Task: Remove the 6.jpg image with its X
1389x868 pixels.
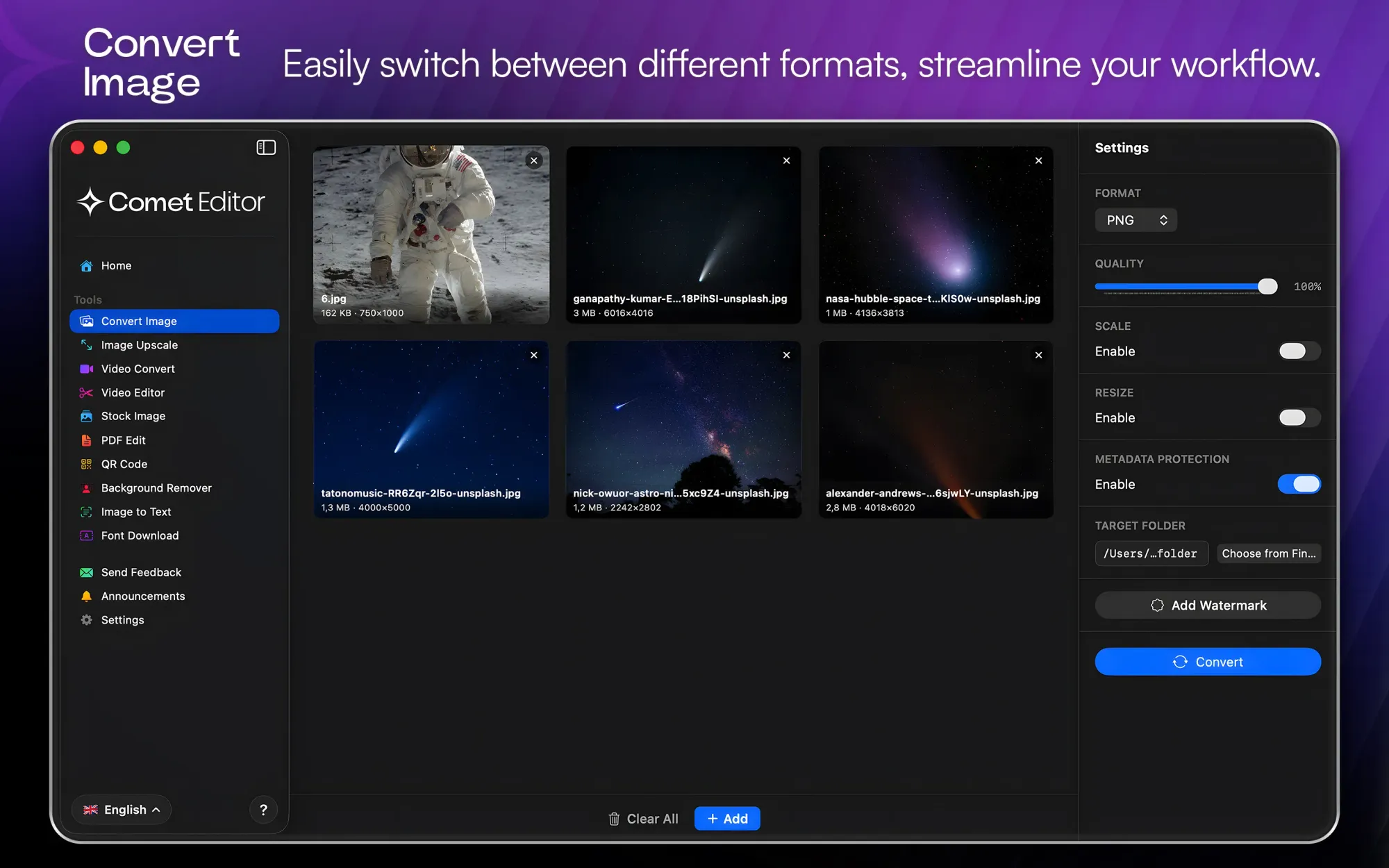Action: 534,160
